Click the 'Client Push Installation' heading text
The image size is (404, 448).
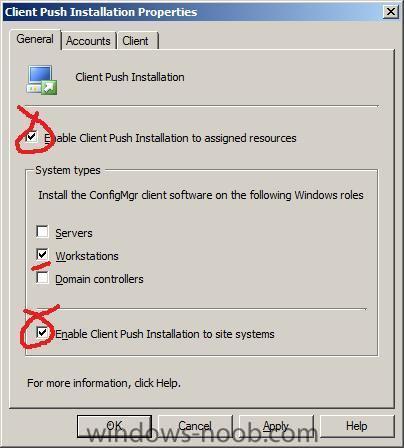(x=130, y=77)
